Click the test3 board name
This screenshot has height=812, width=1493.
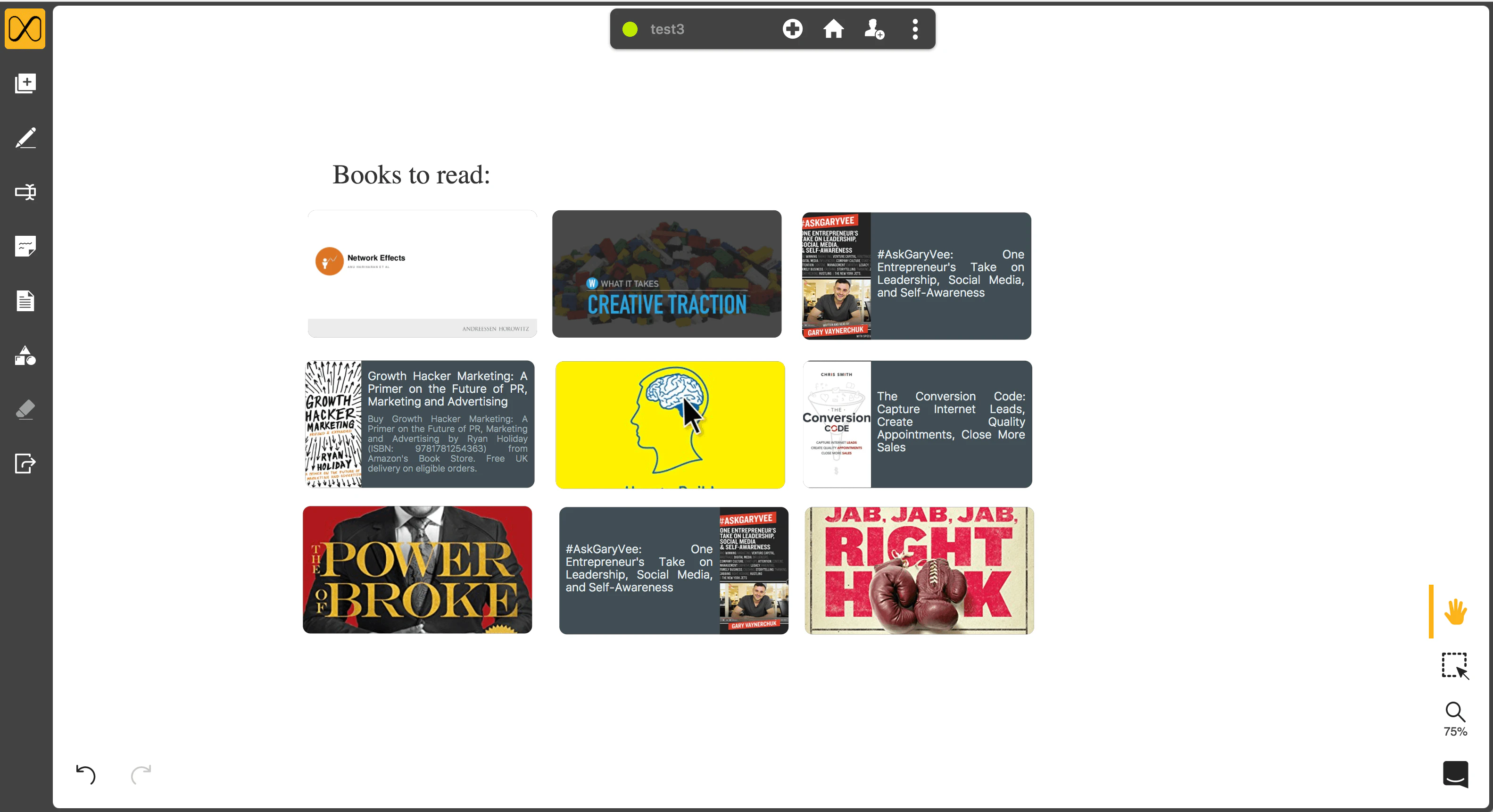pos(667,29)
